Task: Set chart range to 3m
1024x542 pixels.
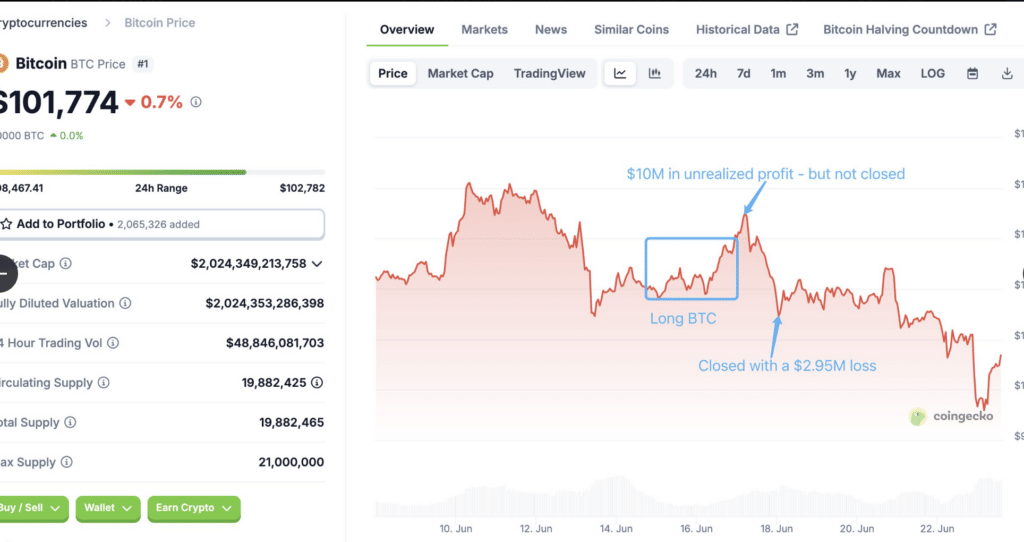Action: click(x=815, y=73)
